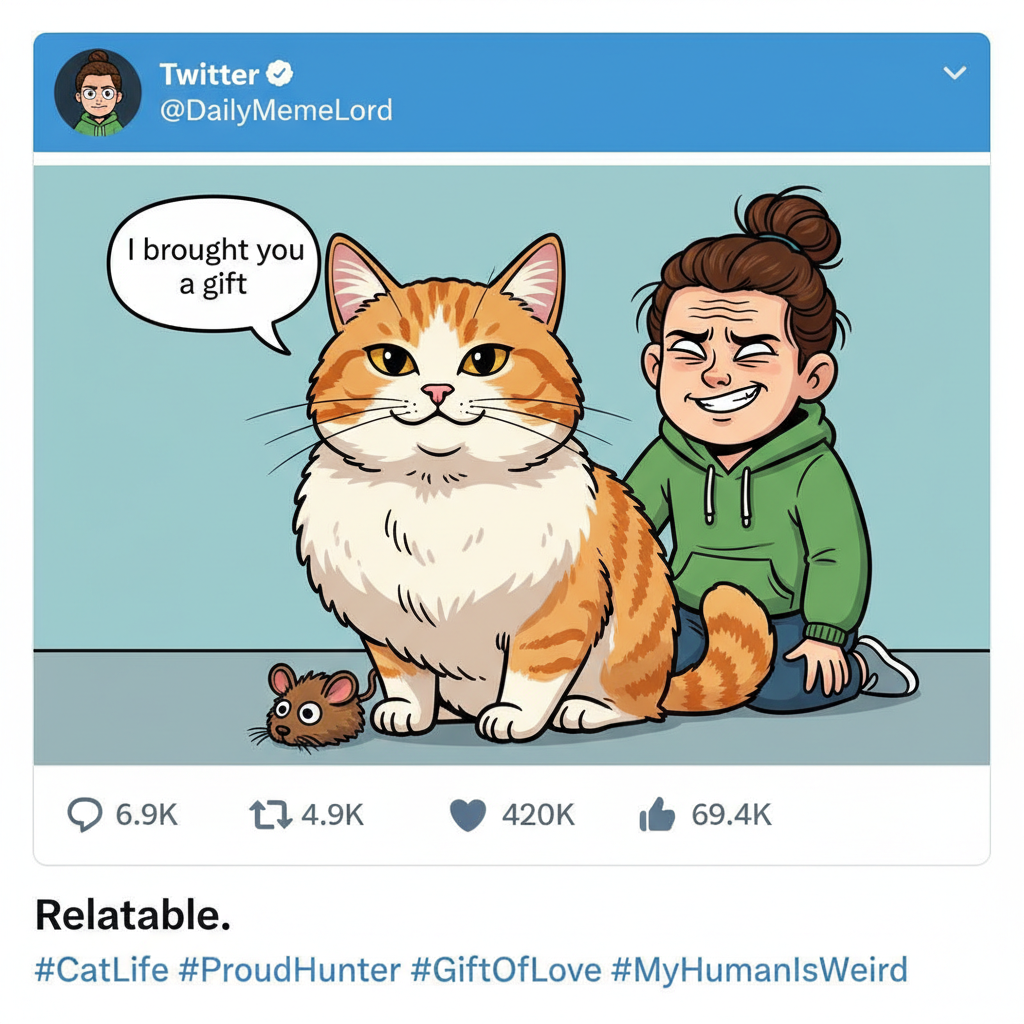Click the "I brought you a gift" speech bubble
The height and width of the screenshot is (1024, 1024).
coord(213,267)
